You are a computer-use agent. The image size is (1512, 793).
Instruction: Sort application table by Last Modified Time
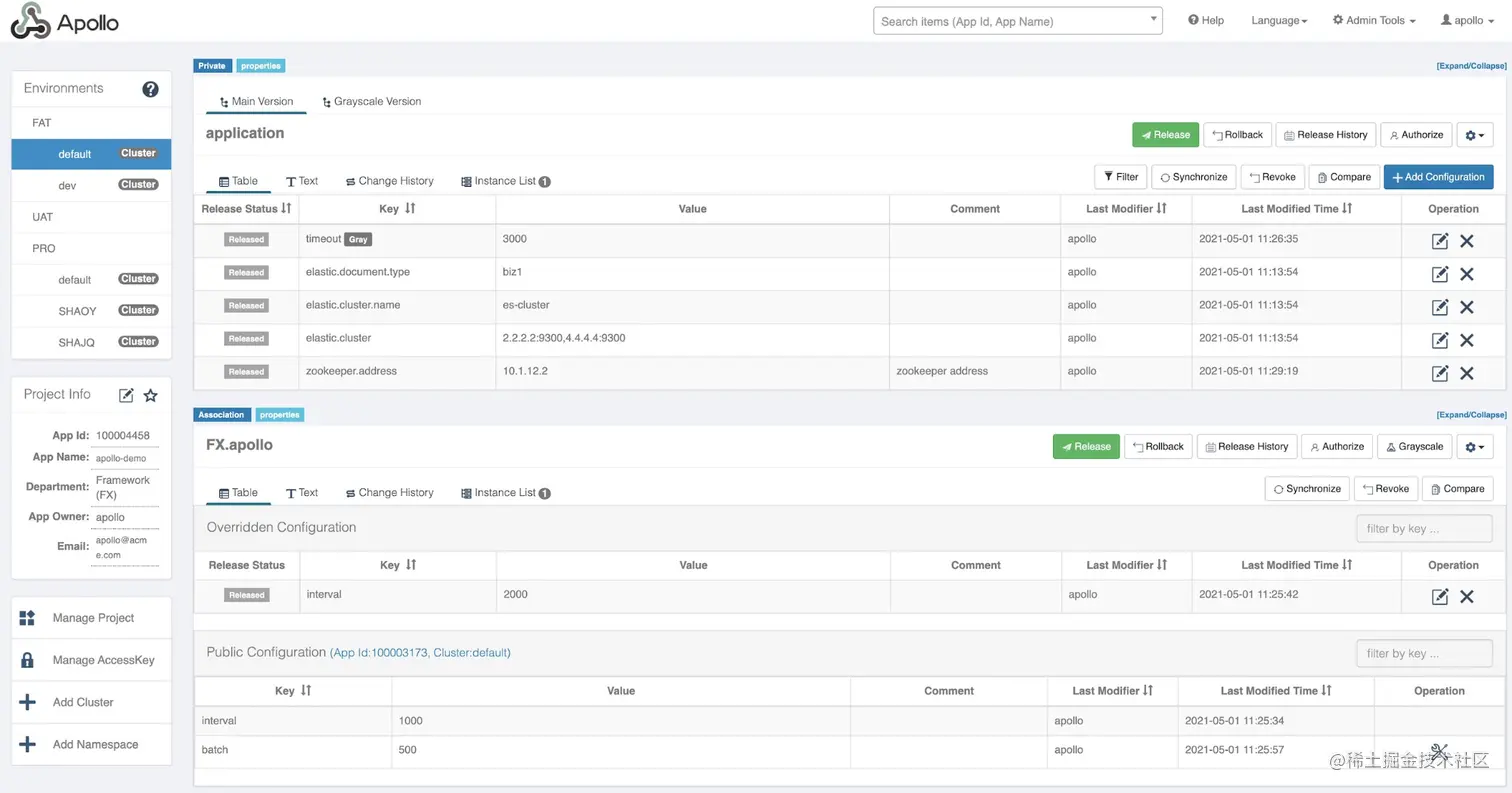point(1347,209)
